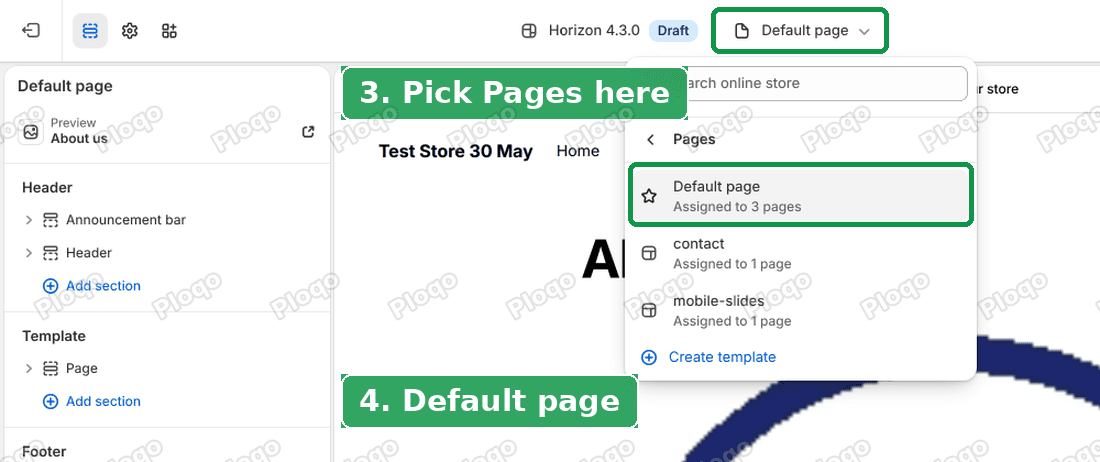Click Add section under Template group
The image size is (1100, 462).
click(x=103, y=402)
